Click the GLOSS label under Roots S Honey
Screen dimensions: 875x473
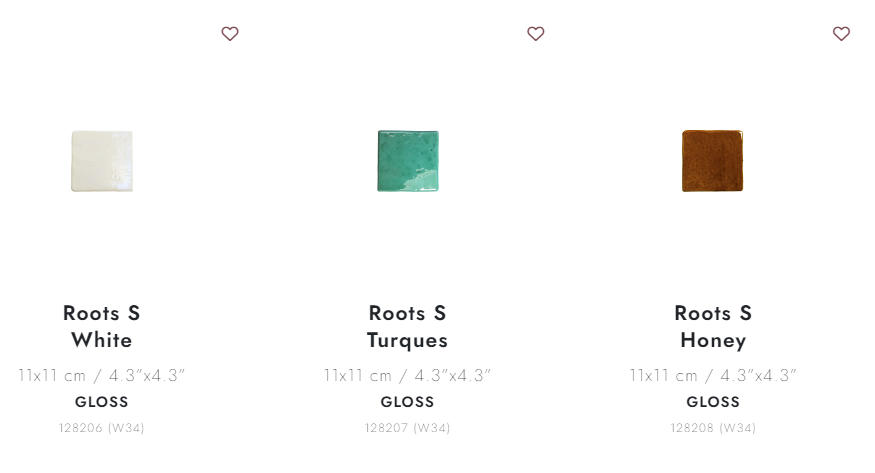pyautogui.click(x=713, y=402)
